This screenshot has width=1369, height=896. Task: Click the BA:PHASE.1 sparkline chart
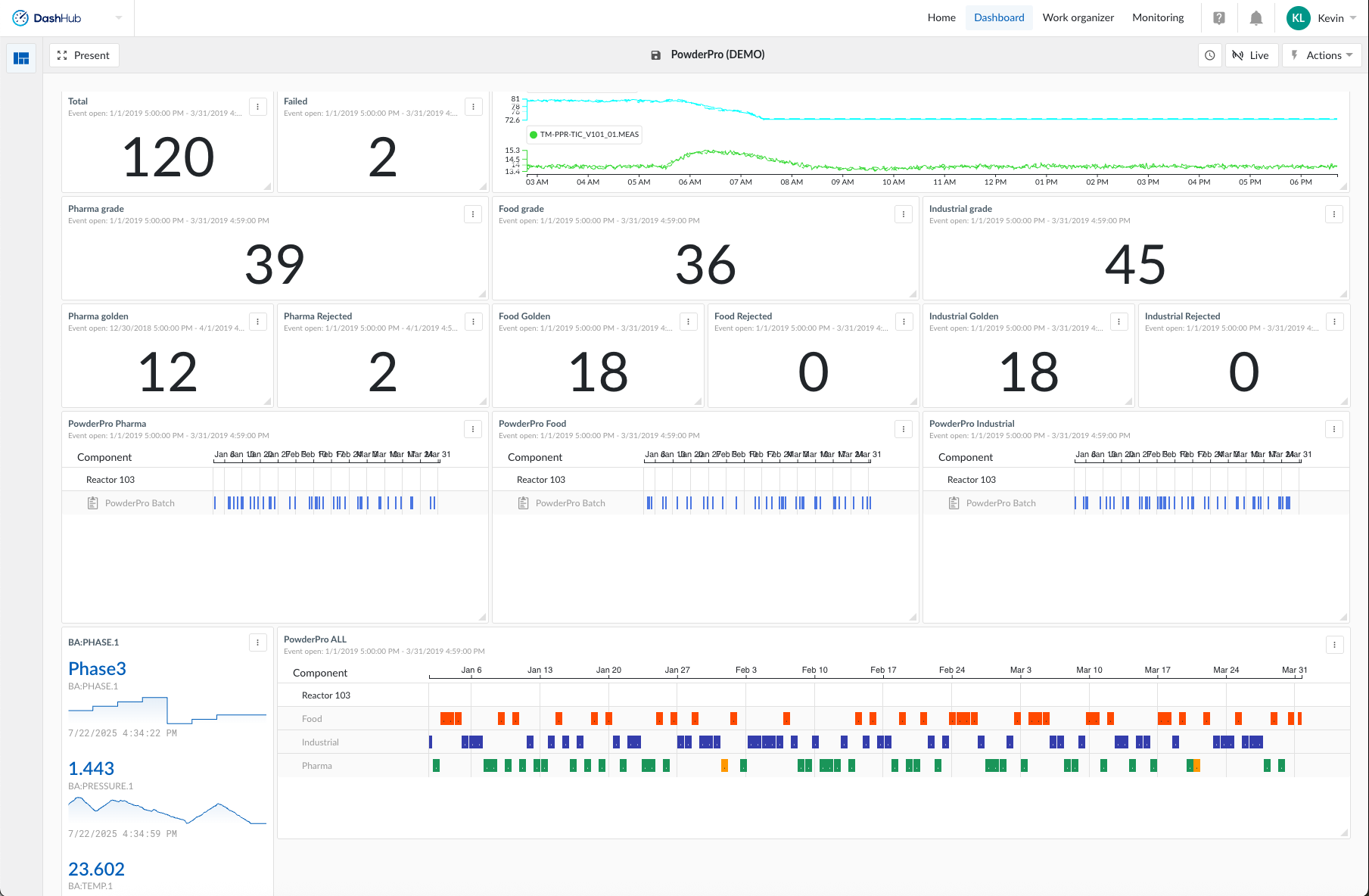(x=167, y=711)
